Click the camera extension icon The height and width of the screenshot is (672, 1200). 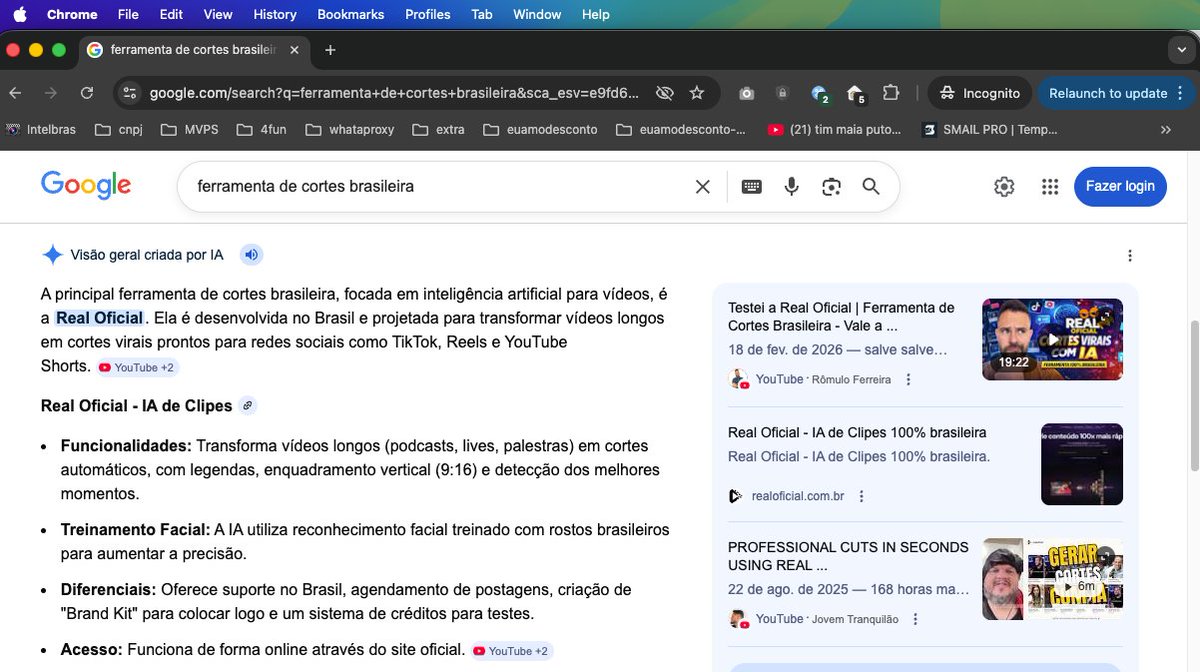pyautogui.click(x=746, y=93)
